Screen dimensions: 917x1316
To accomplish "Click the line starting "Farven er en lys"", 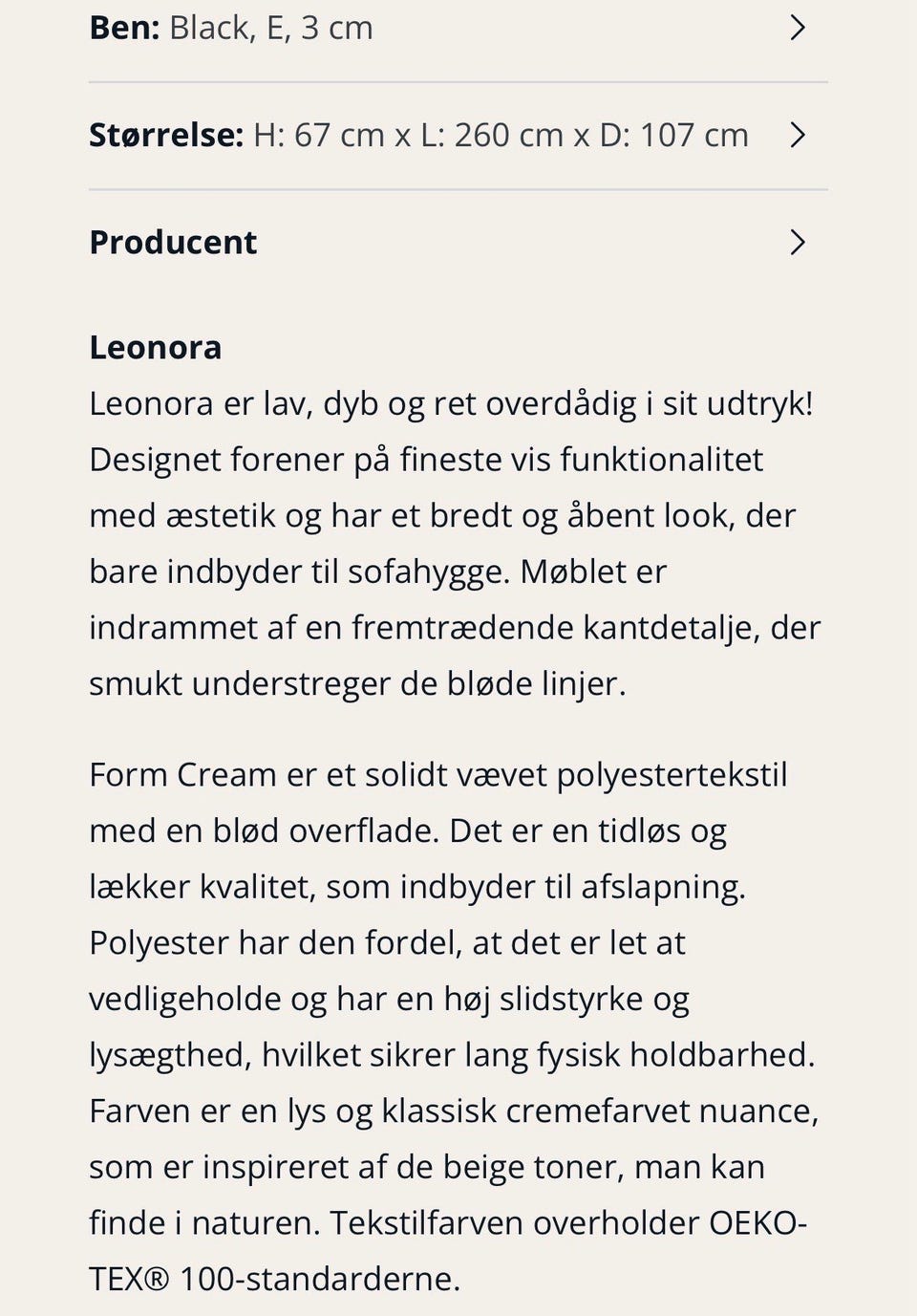I will coord(454,1111).
